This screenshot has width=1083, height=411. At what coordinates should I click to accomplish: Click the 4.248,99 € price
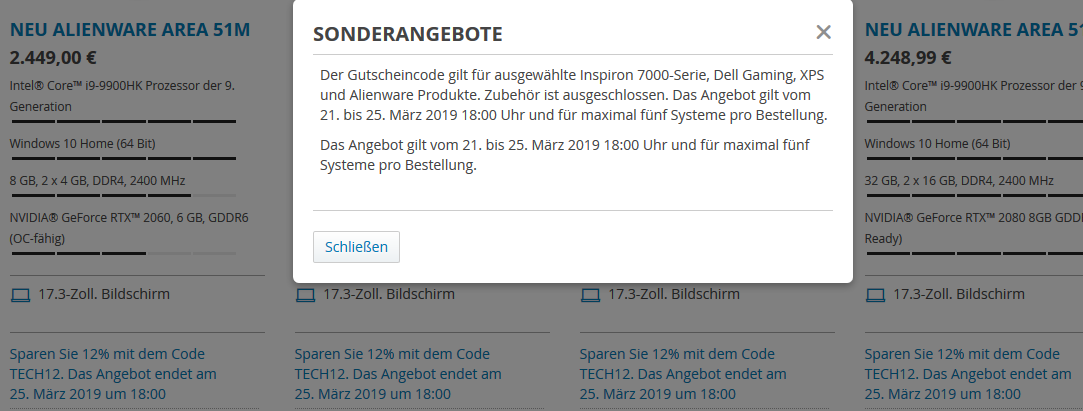coord(908,57)
